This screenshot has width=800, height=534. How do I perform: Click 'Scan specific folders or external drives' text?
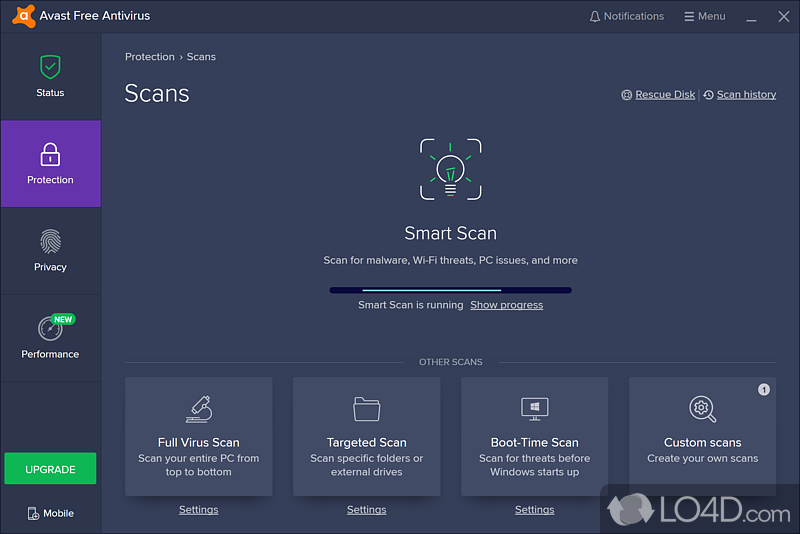pyautogui.click(x=366, y=465)
